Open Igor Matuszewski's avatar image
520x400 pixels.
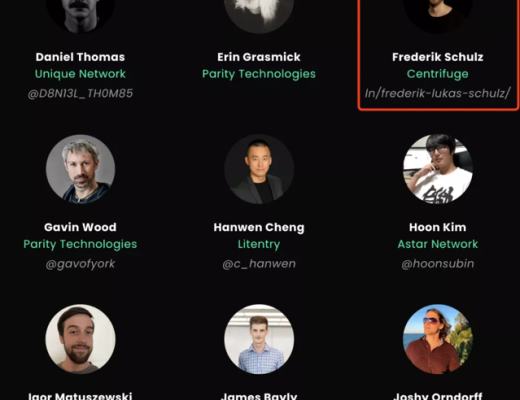(x=80, y=339)
